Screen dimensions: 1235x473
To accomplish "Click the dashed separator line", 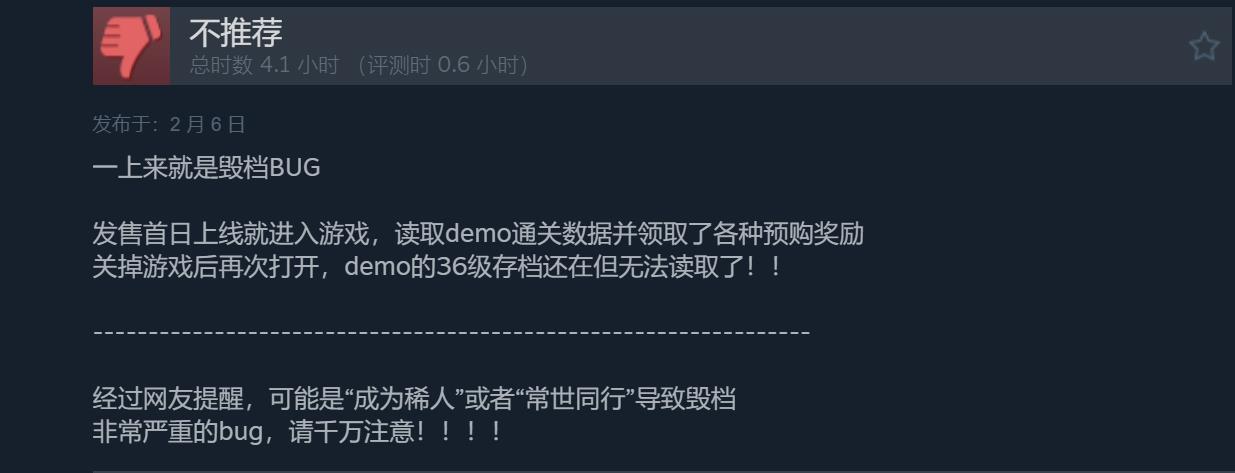I will 451,331.
